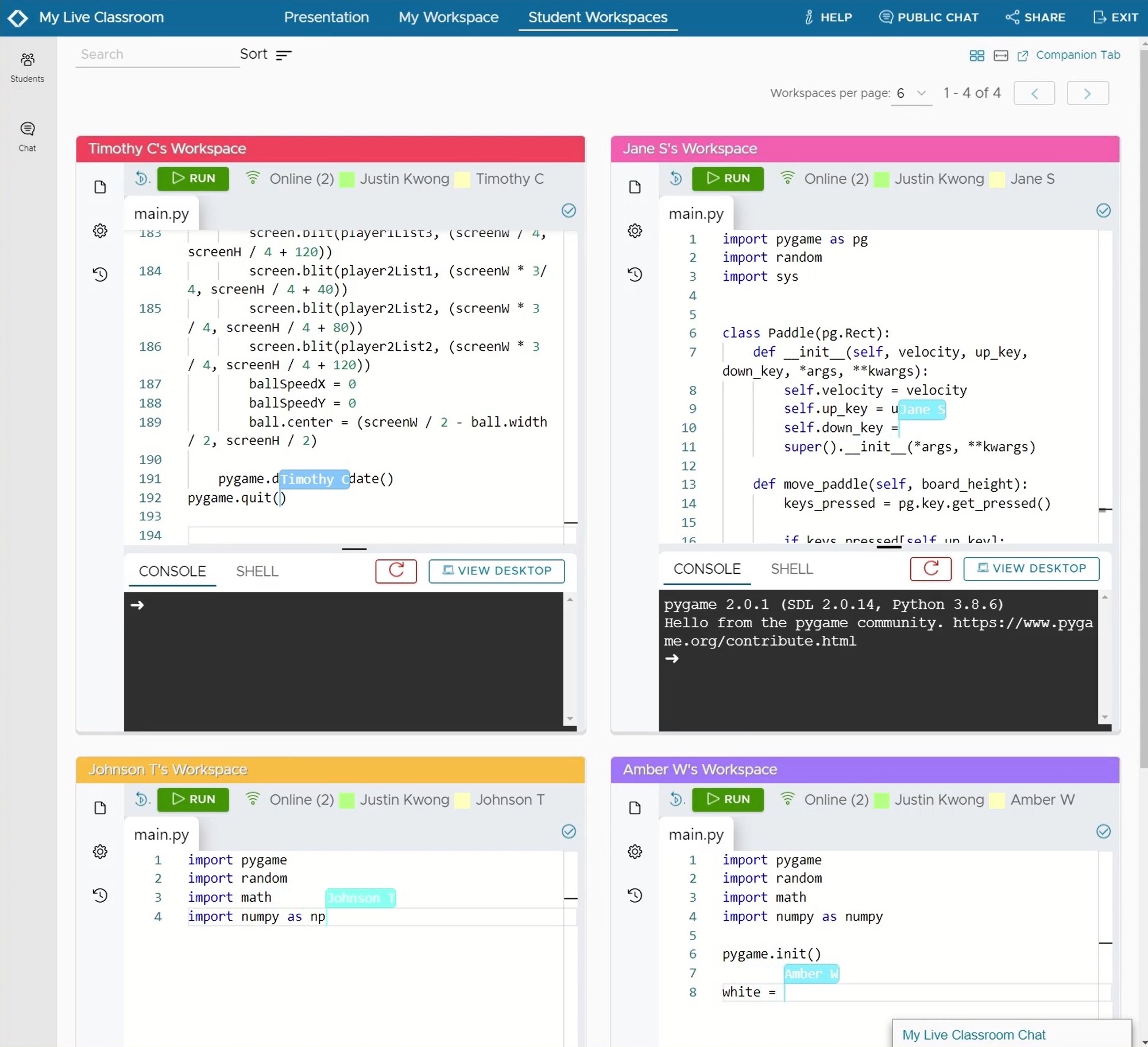The height and width of the screenshot is (1047, 1148).
Task: Open history icon in Jane S's workspace
Action: point(635,275)
